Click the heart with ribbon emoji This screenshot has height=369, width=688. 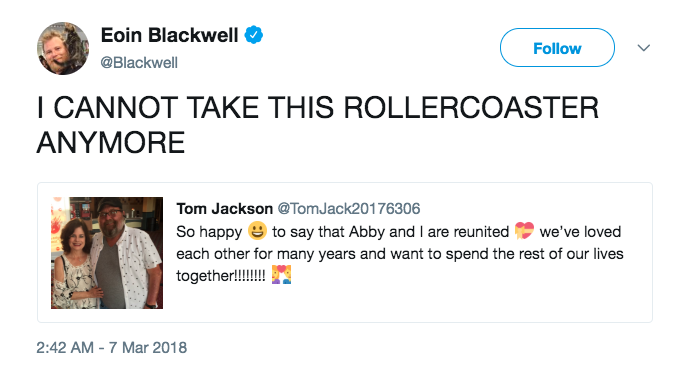[524, 231]
